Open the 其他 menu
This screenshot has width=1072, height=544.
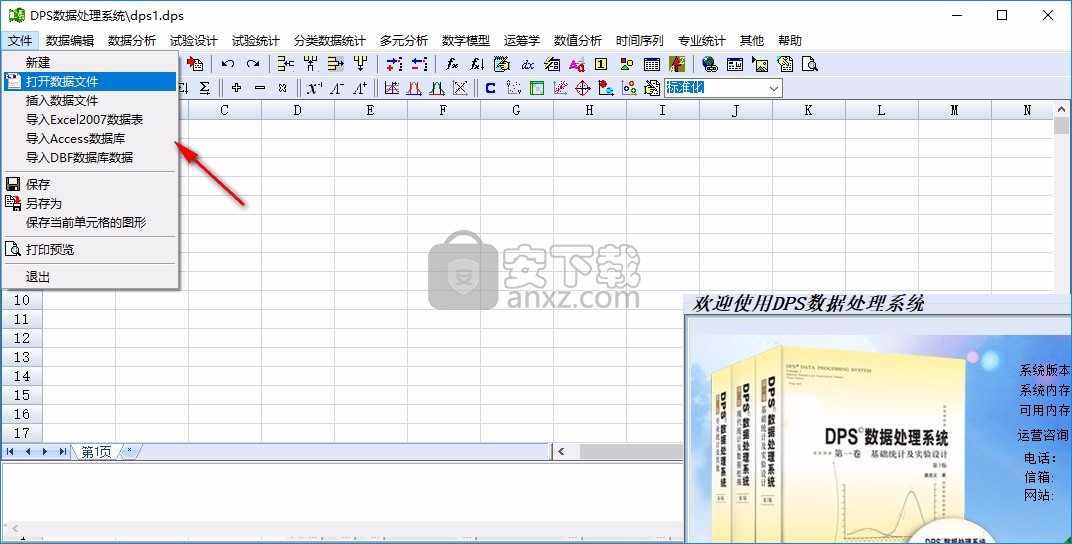pos(751,40)
